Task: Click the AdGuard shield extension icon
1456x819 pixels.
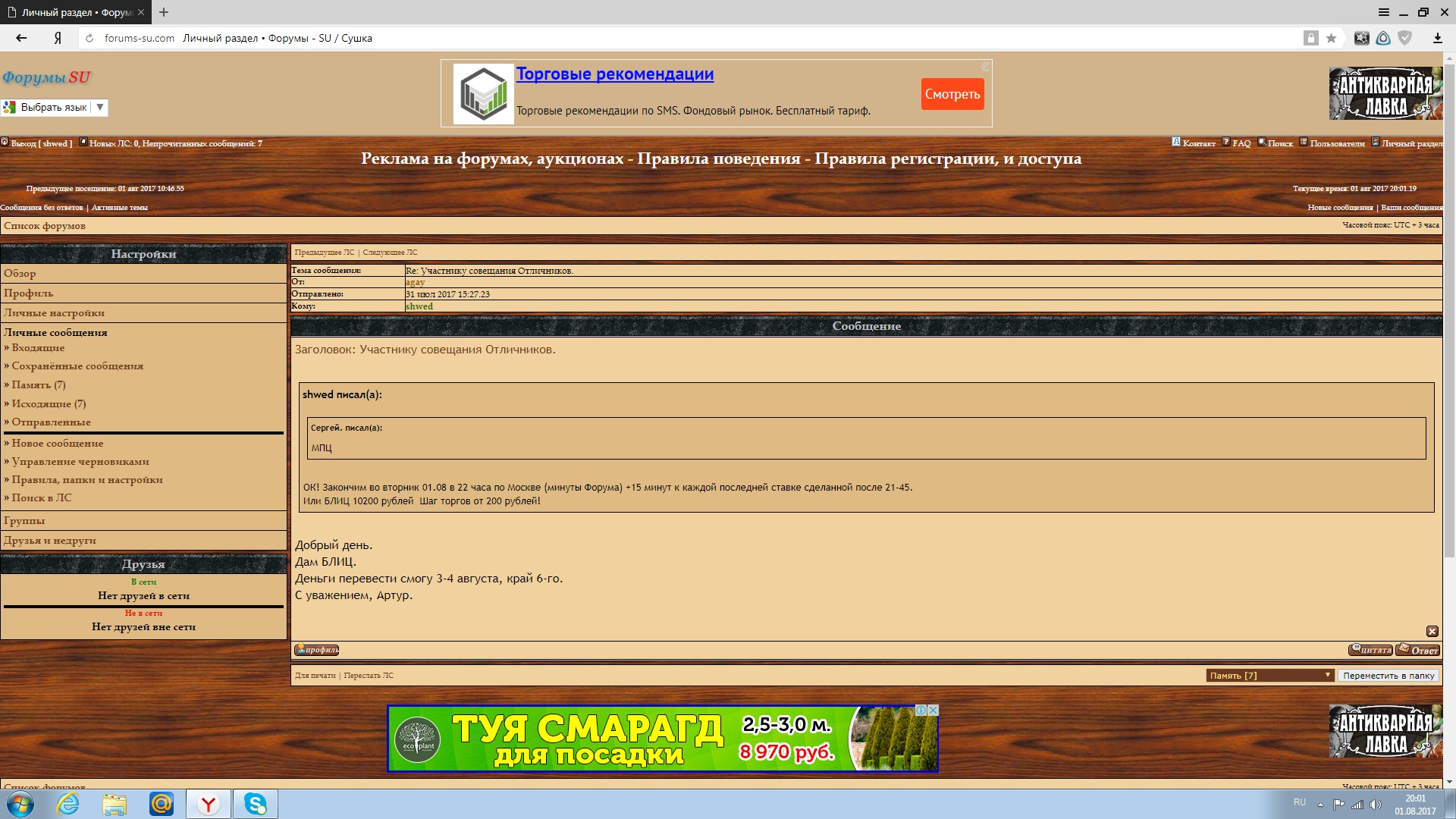Action: [1405, 38]
